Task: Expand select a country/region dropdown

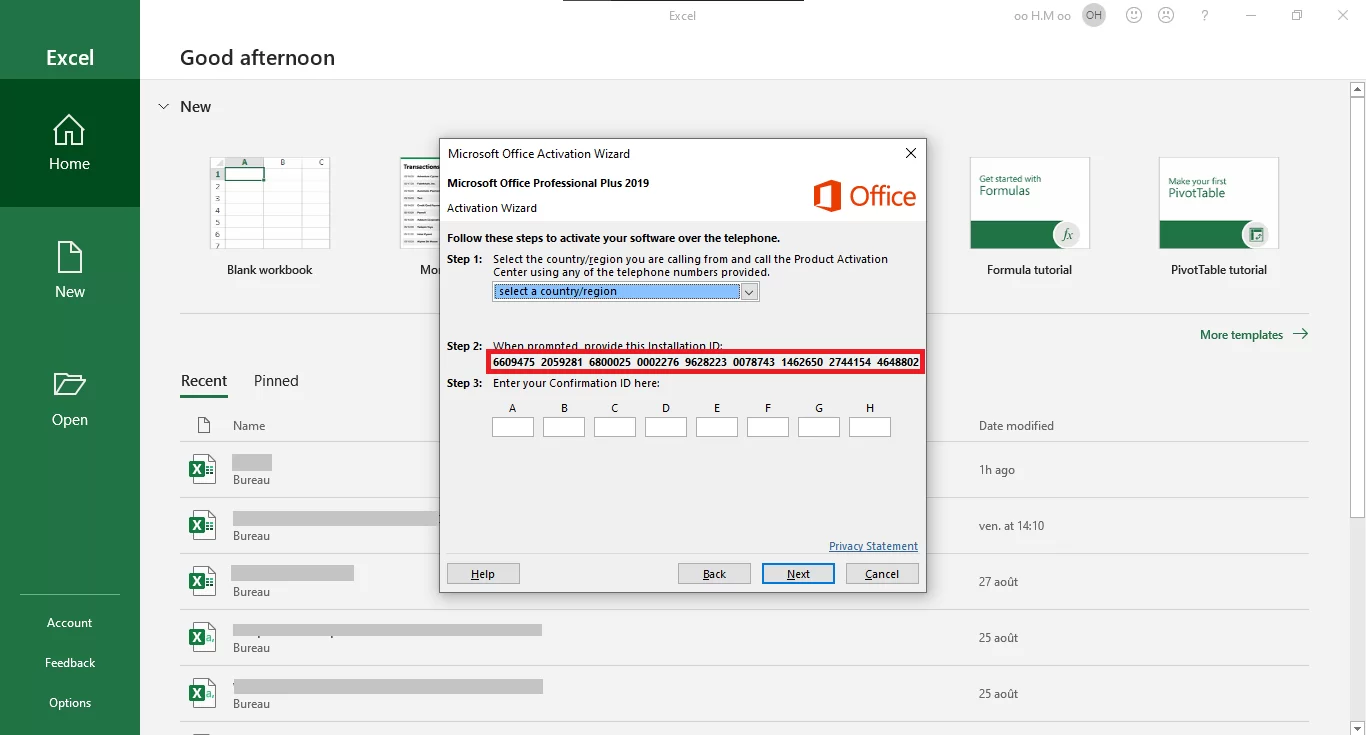Action: coord(749,292)
